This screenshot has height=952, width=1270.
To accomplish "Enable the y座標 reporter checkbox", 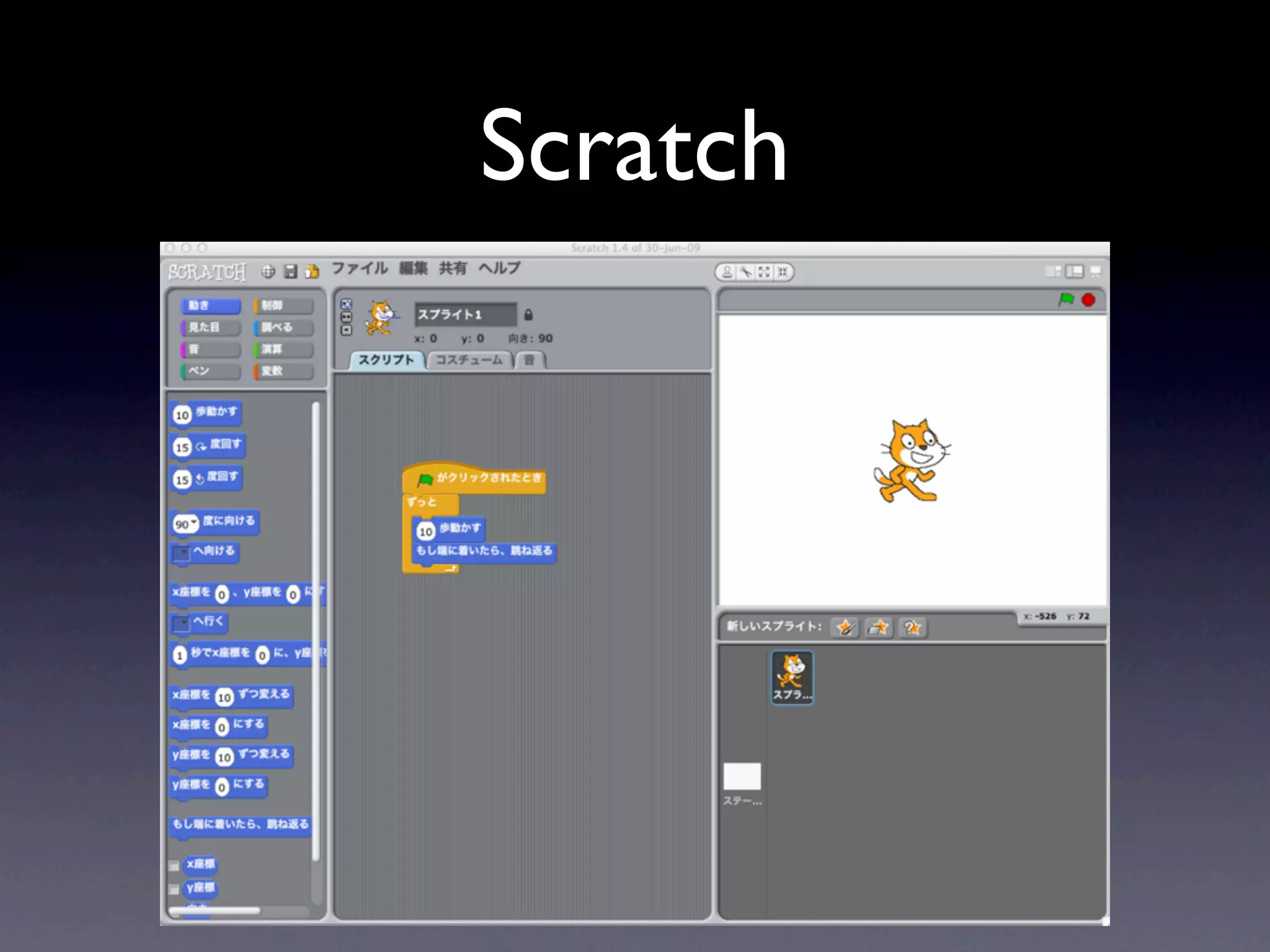I will pyautogui.click(x=174, y=889).
